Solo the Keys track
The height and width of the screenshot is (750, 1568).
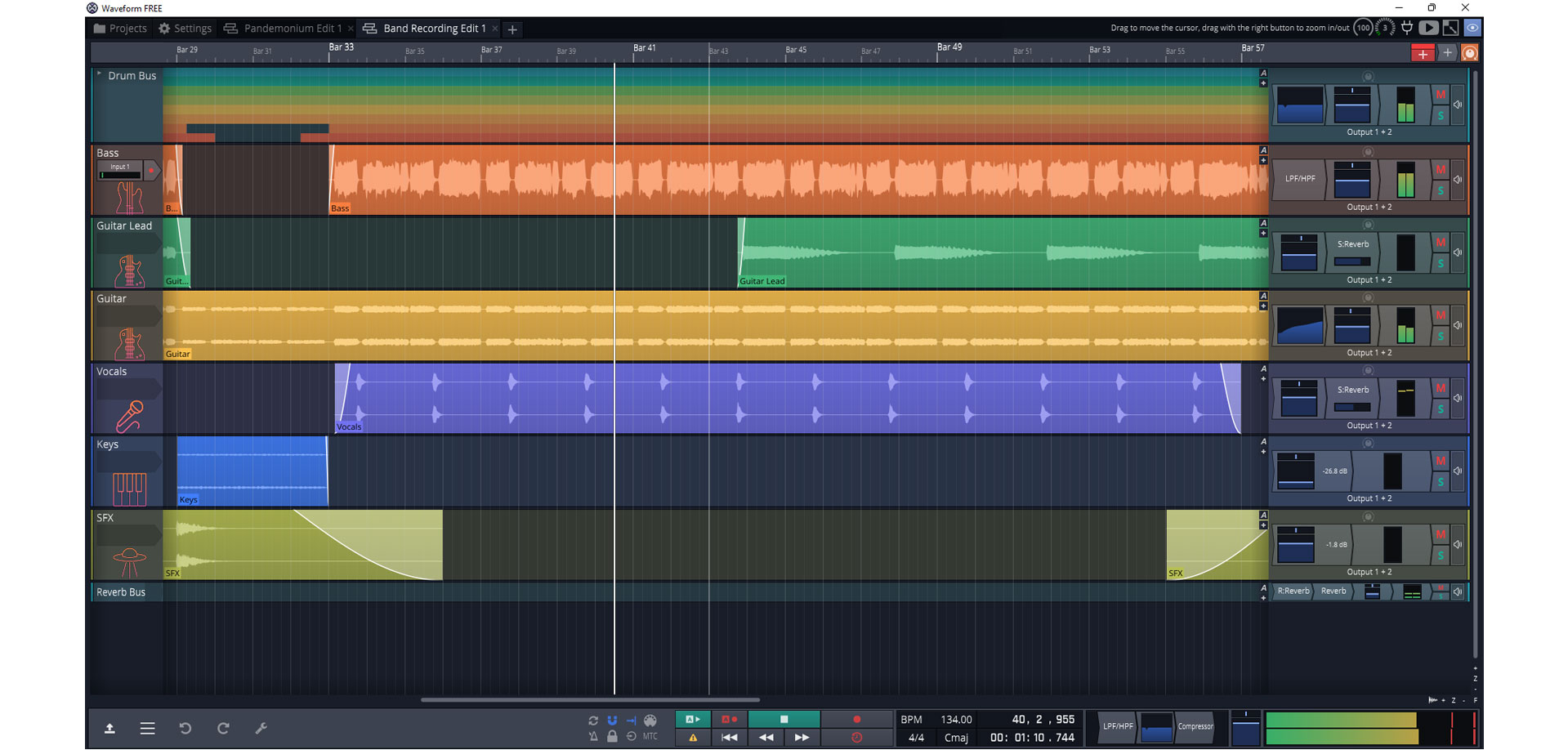click(1441, 483)
